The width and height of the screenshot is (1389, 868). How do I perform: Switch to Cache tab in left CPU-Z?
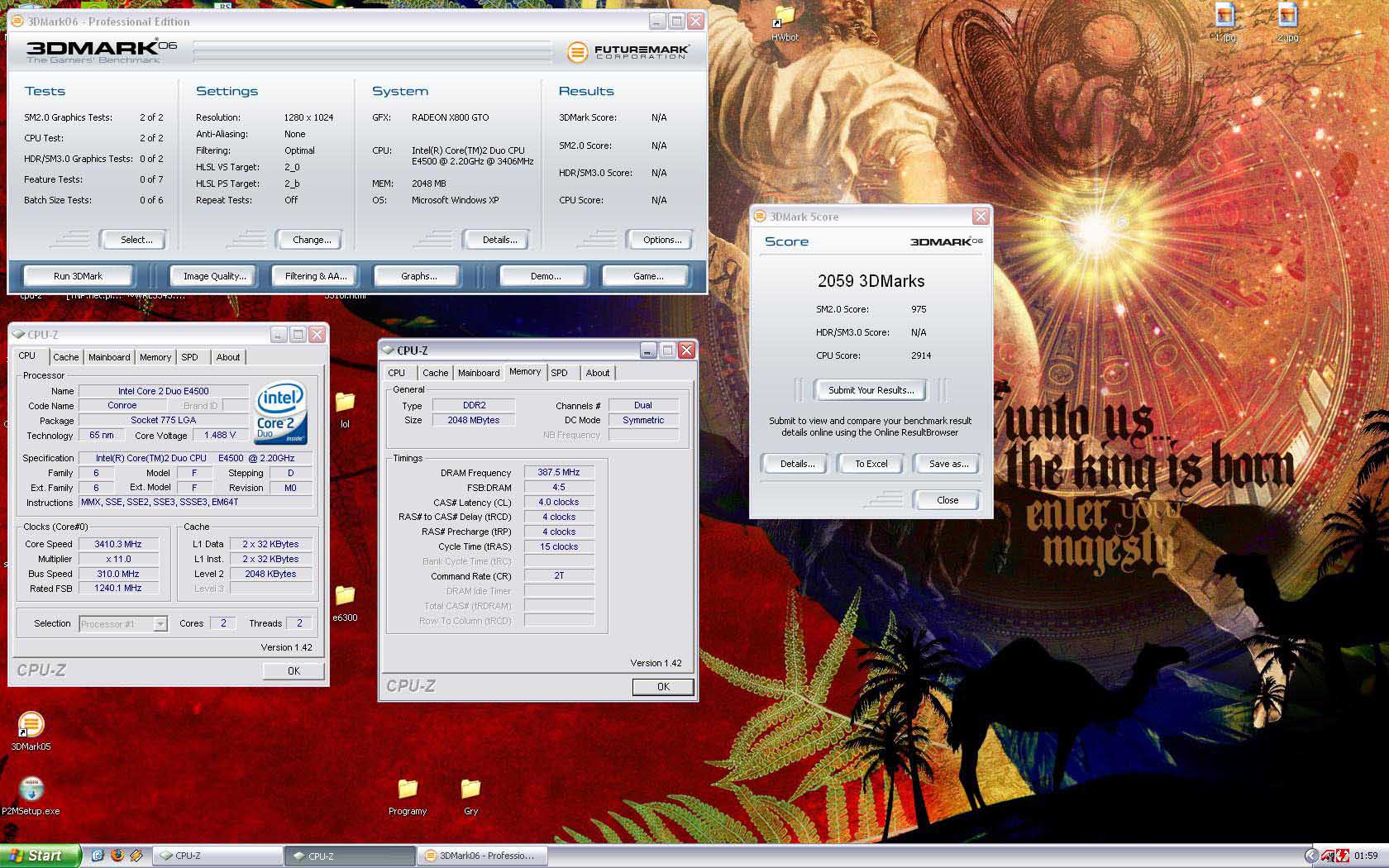(66, 357)
